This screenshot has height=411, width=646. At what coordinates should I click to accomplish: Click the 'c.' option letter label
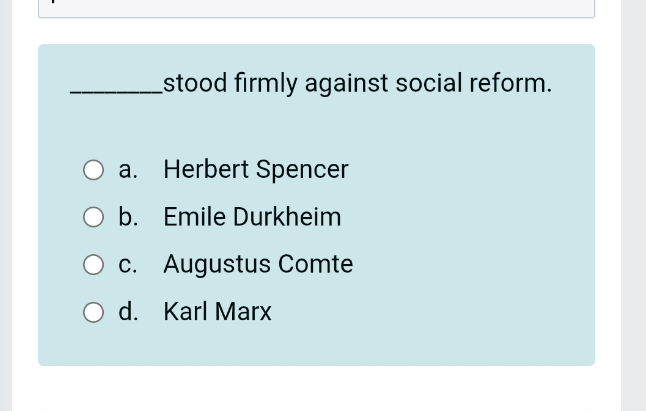128,264
